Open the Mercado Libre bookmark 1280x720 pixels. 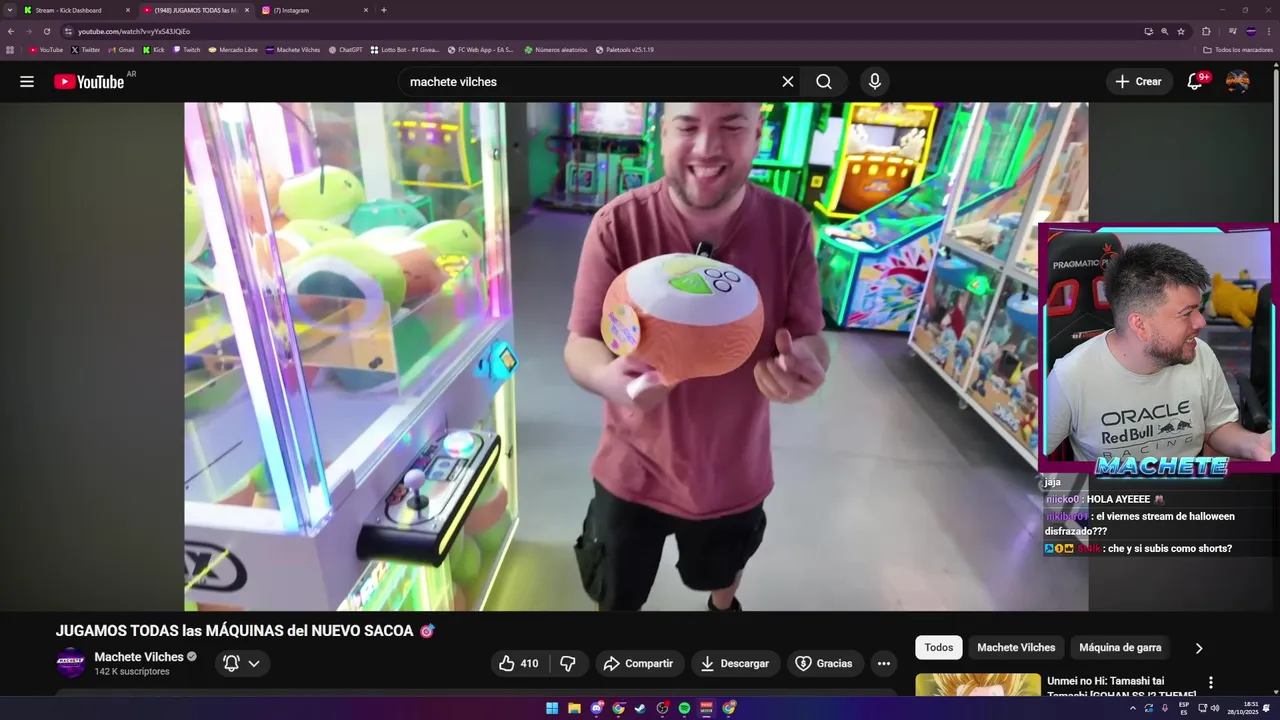233,49
